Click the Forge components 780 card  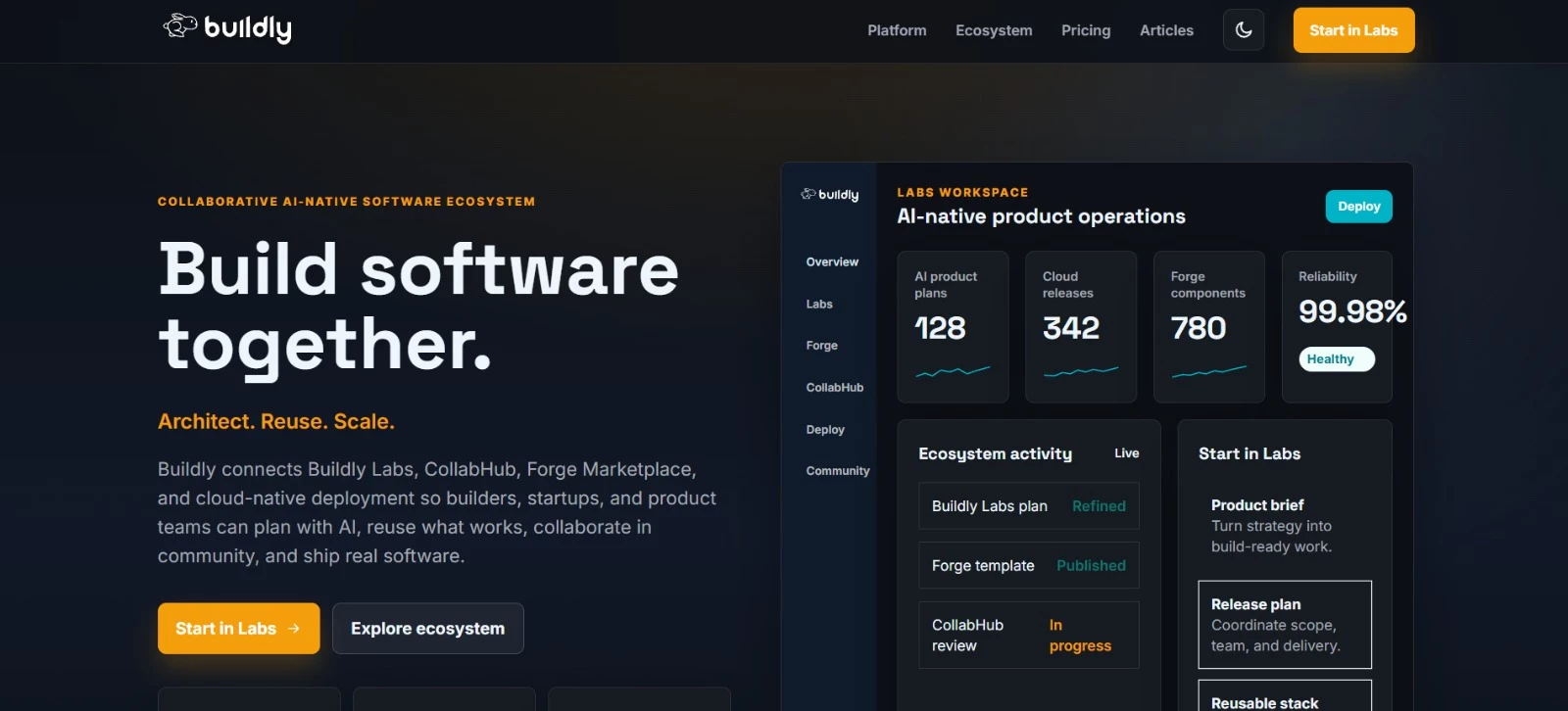(1209, 327)
